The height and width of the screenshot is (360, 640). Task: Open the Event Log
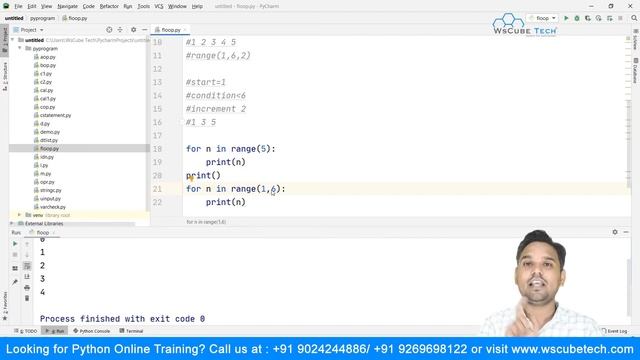614,331
